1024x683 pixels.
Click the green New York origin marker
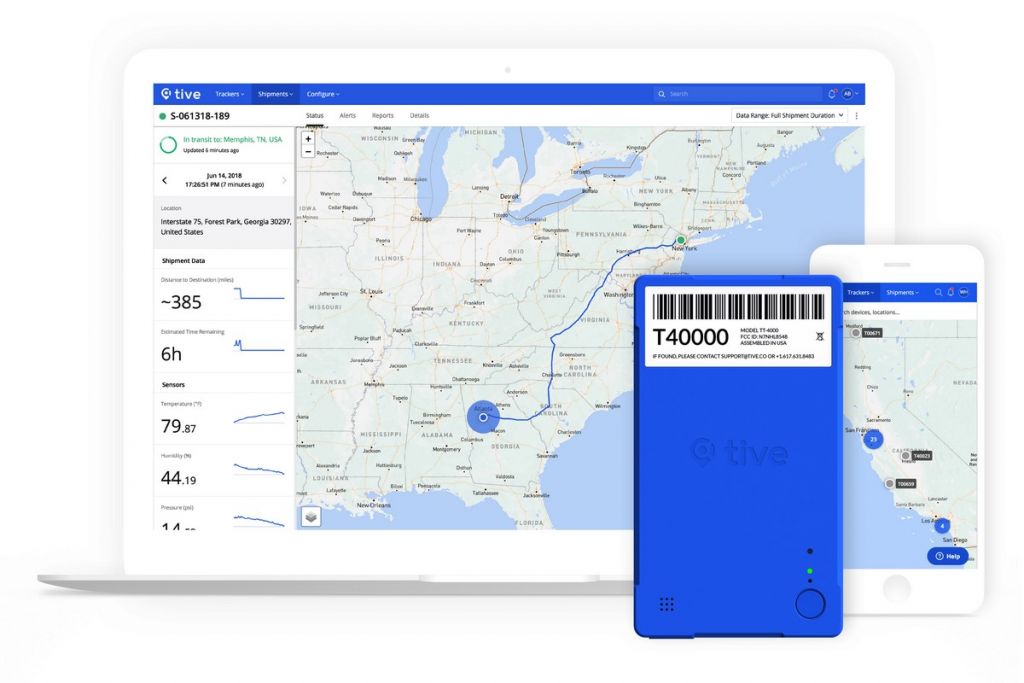(x=680, y=240)
